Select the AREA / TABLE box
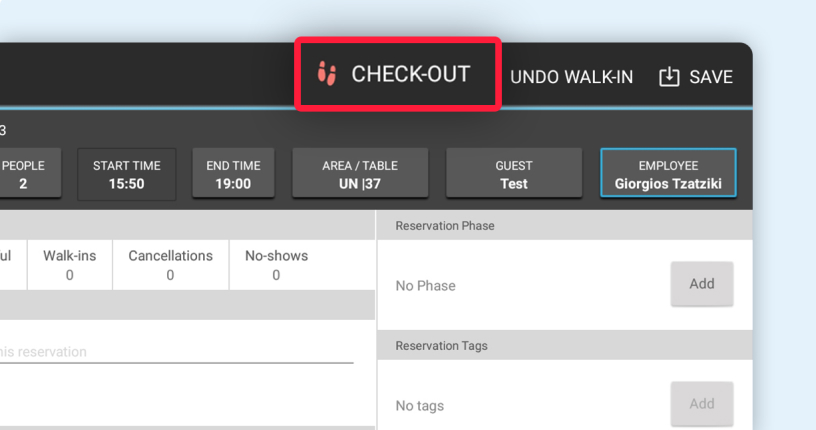816x430 pixels. (360, 175)
